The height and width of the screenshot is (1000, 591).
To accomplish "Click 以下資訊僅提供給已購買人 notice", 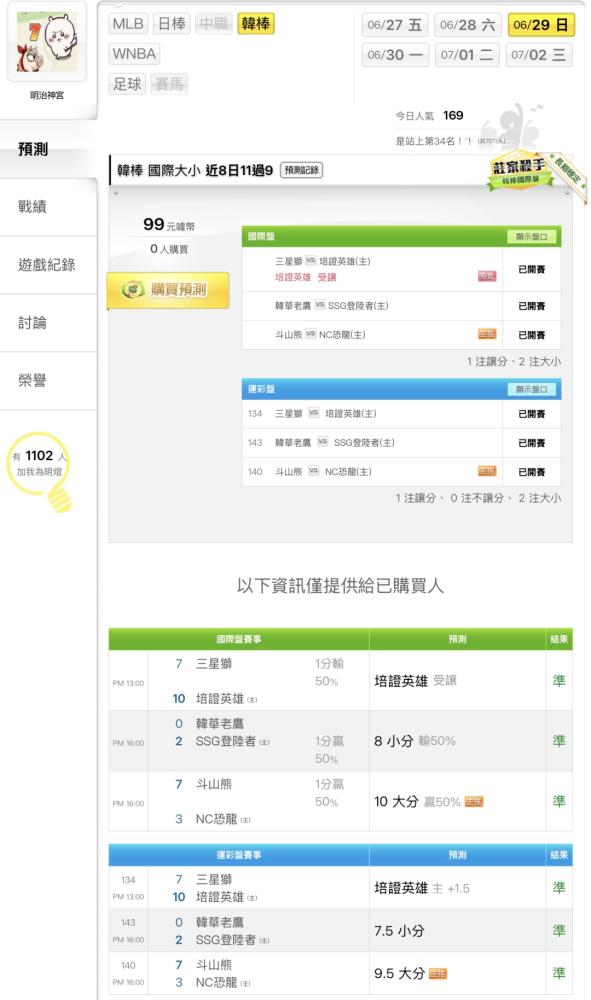I will (x=340, y=586).
